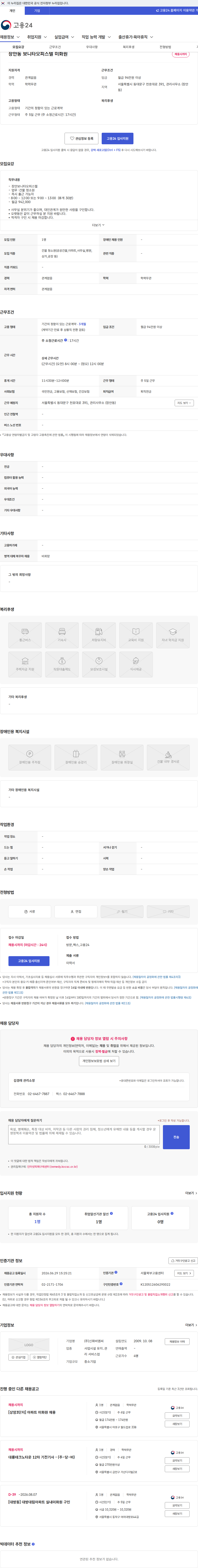Click 새창보기 for the 삼영3단지 posting

[x=177, y=1424]
